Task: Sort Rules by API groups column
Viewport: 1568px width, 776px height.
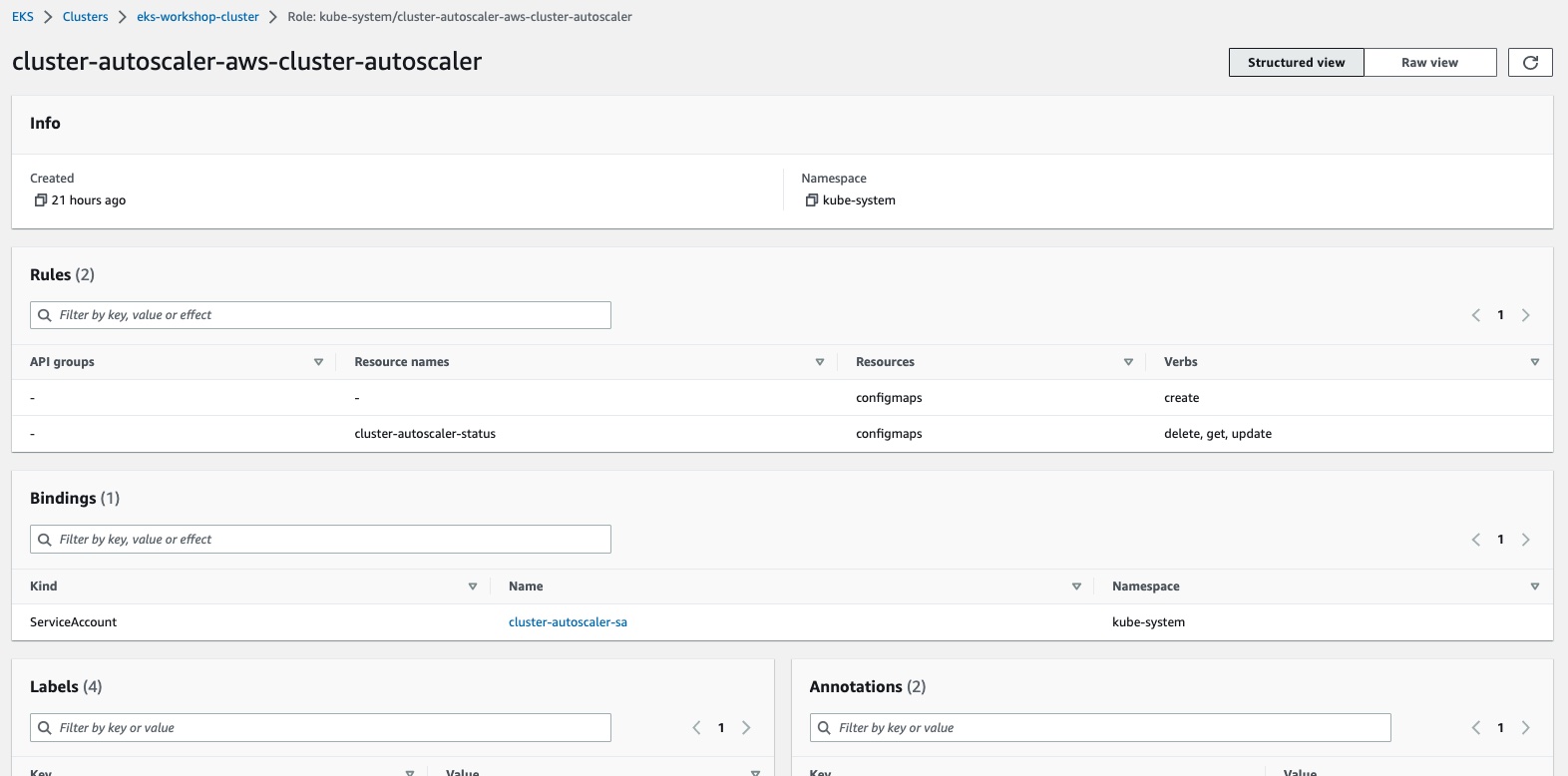Action: click(x=318, y=362)
